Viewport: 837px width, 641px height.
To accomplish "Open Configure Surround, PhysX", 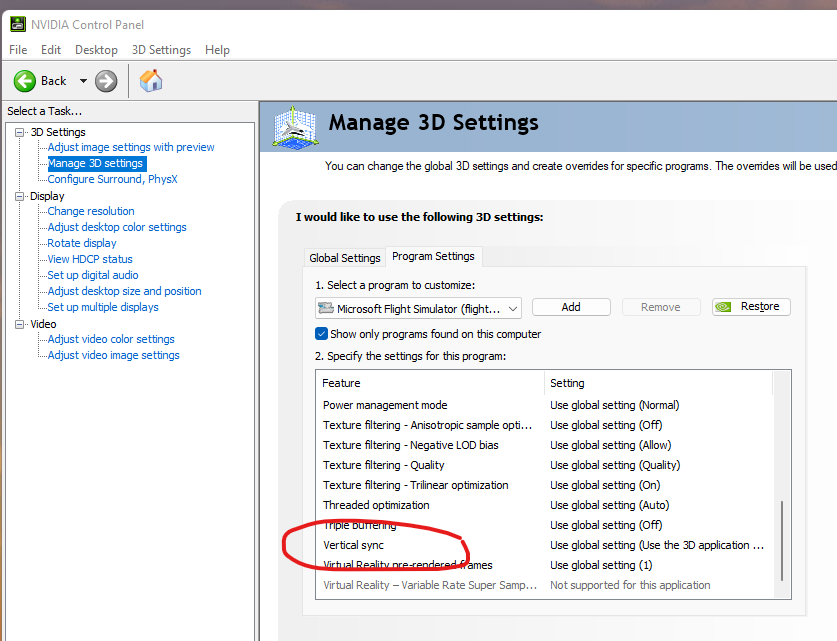I will tap(112, 179).
